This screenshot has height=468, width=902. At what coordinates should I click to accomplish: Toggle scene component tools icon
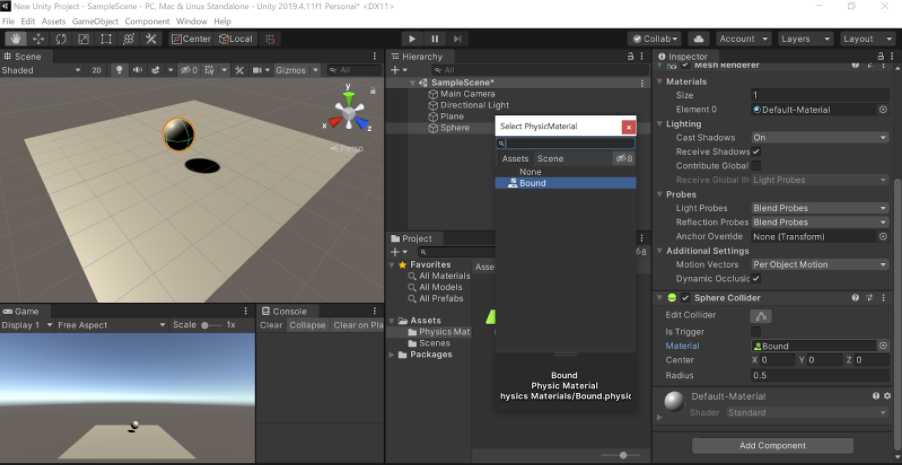[239, 70]
